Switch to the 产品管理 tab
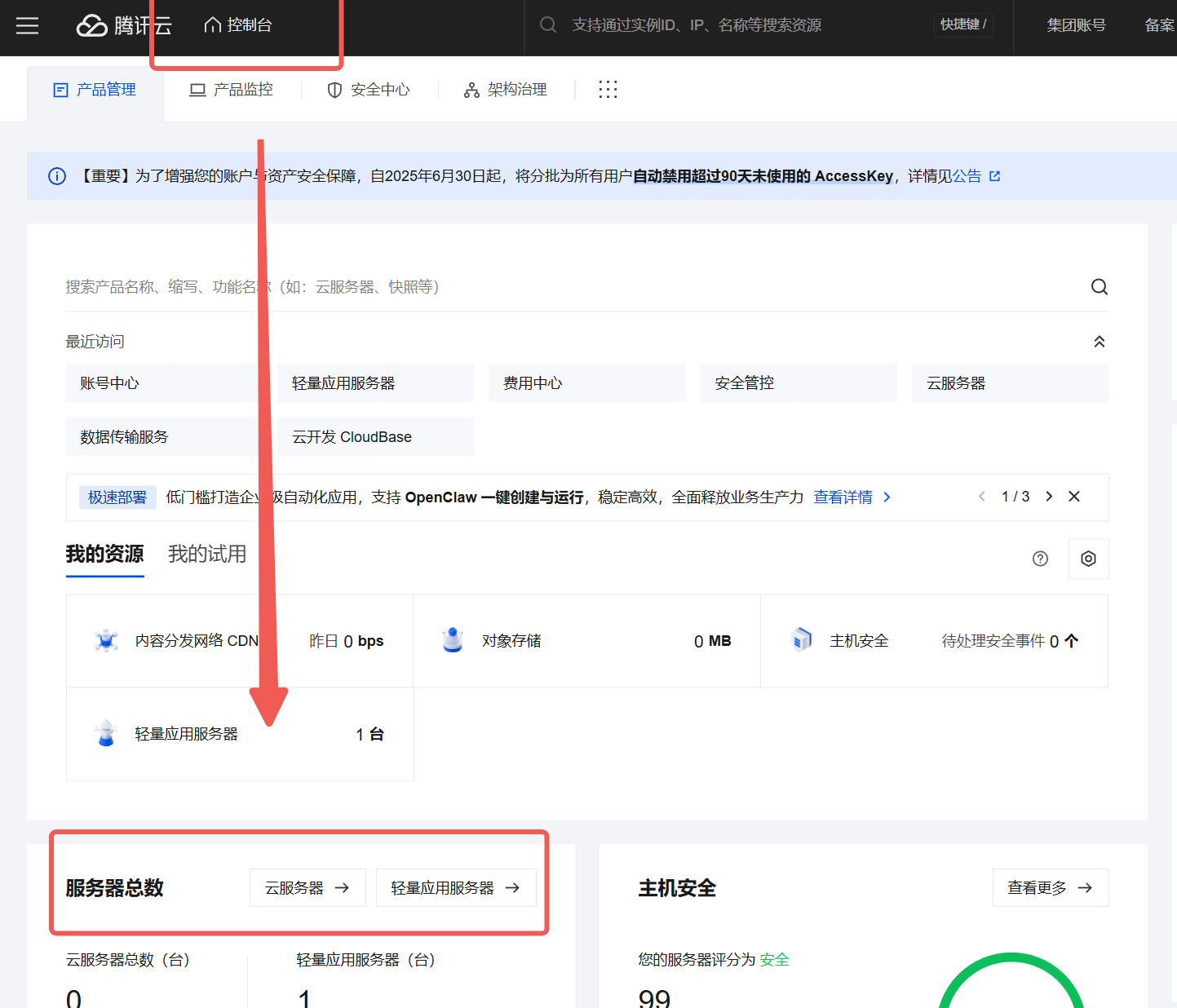 click(95, 90)
